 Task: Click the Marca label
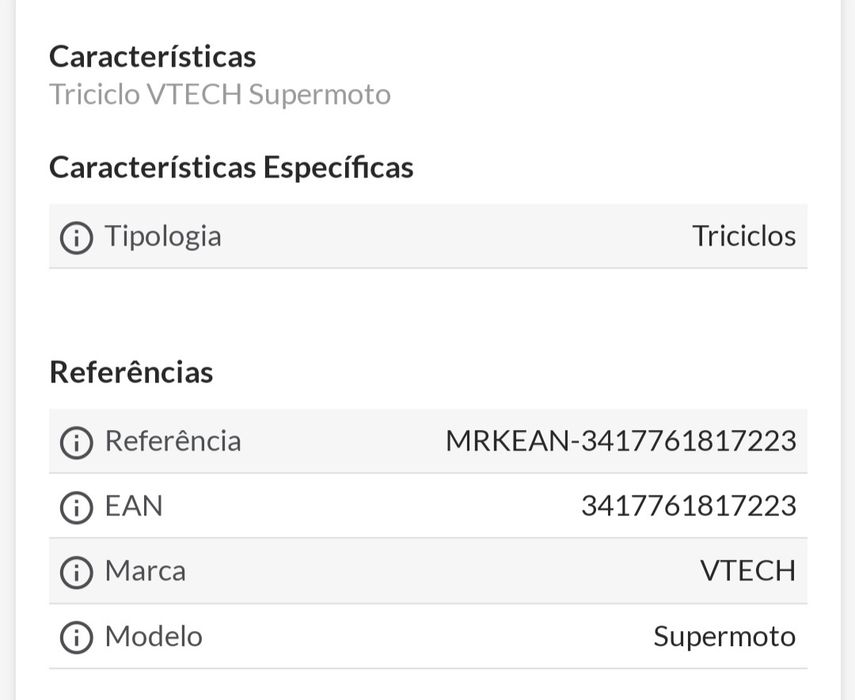pyautogui.click(x=145, y=571)
